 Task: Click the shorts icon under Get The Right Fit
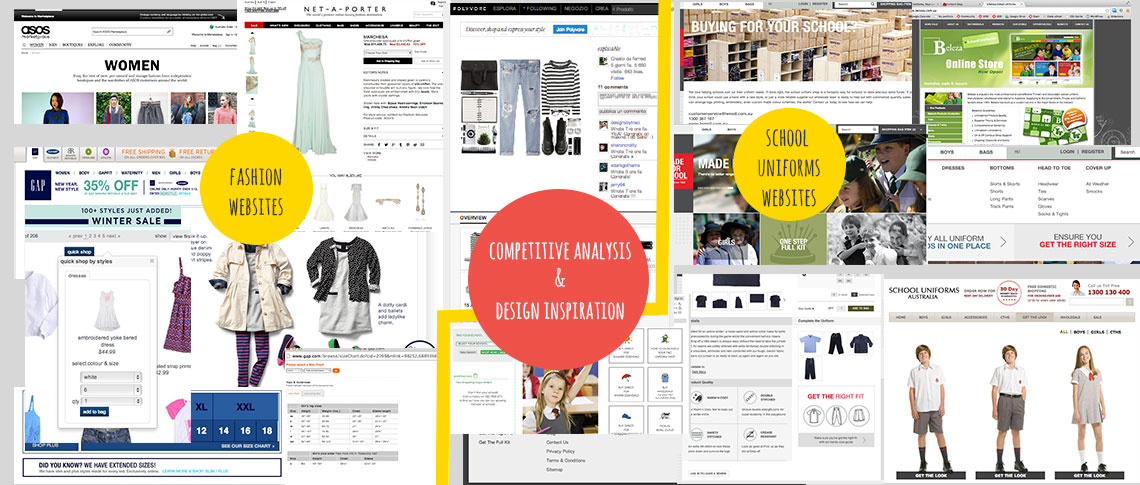(x=859, y=415)
